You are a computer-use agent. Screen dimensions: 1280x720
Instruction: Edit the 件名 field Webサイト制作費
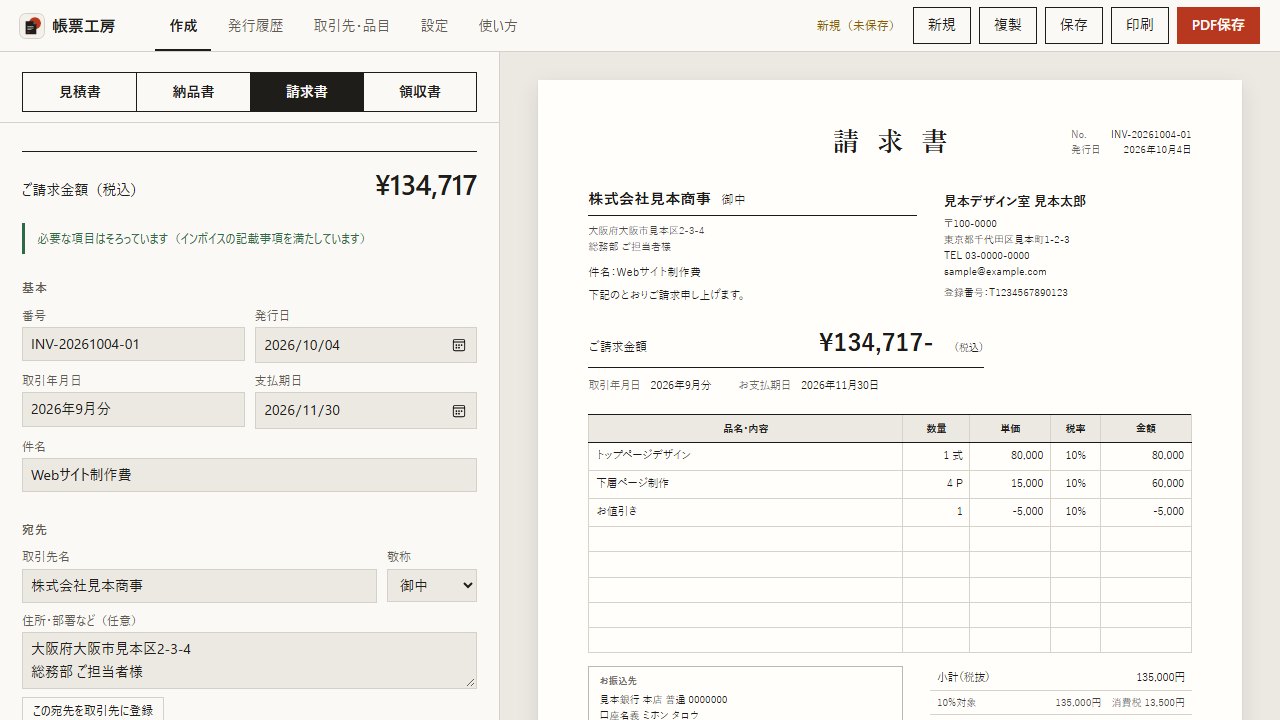(x=249, y=475)
